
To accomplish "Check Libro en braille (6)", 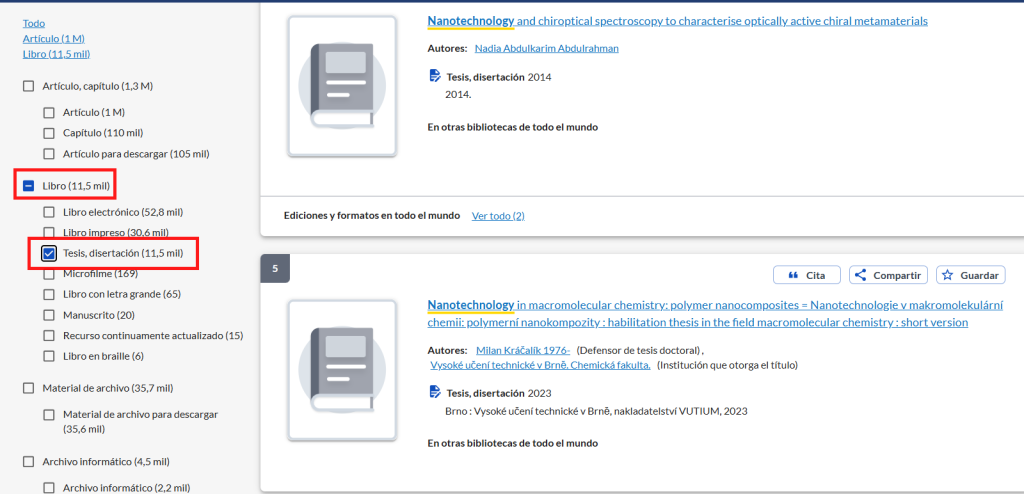I will click(x=49, y=356).
